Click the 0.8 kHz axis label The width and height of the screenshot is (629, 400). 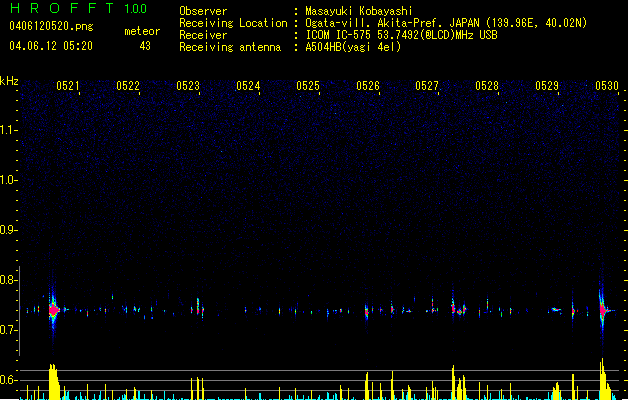pos(9,280)
